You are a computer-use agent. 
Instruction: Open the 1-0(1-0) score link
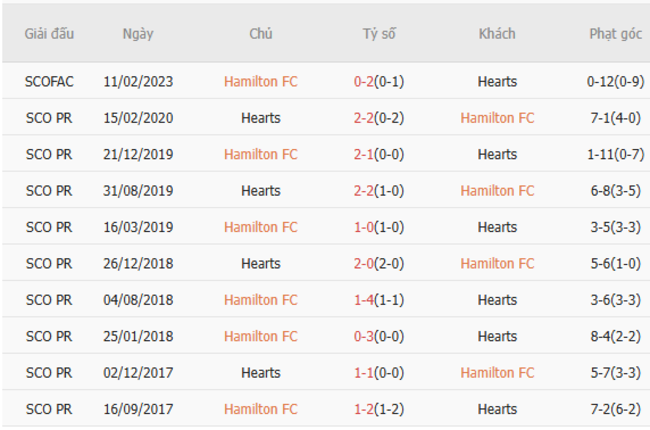coord(379,227)
